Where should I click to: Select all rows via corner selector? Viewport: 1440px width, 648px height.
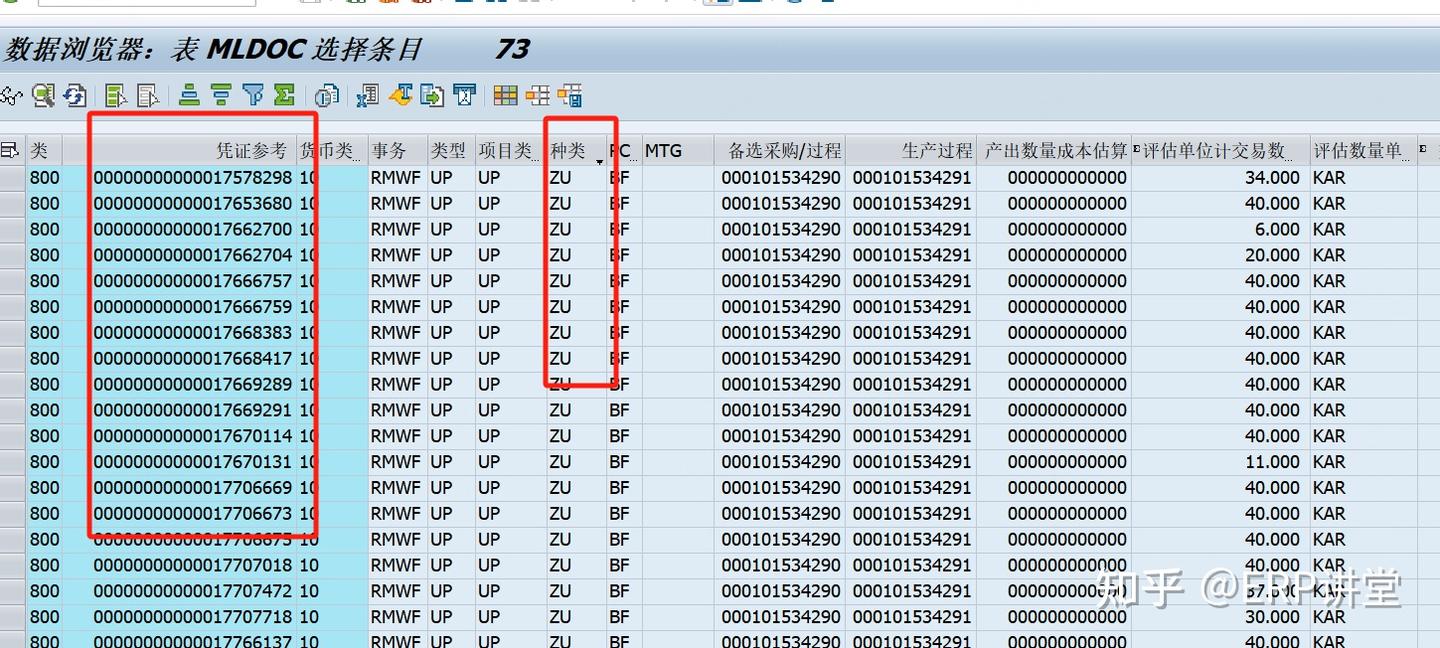click(10, 150)
